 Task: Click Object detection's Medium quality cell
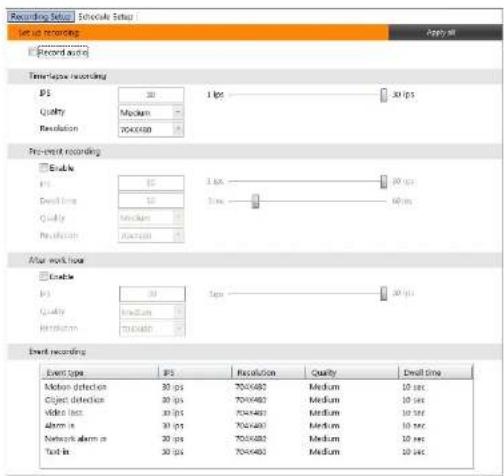click(x=324, y=400)
